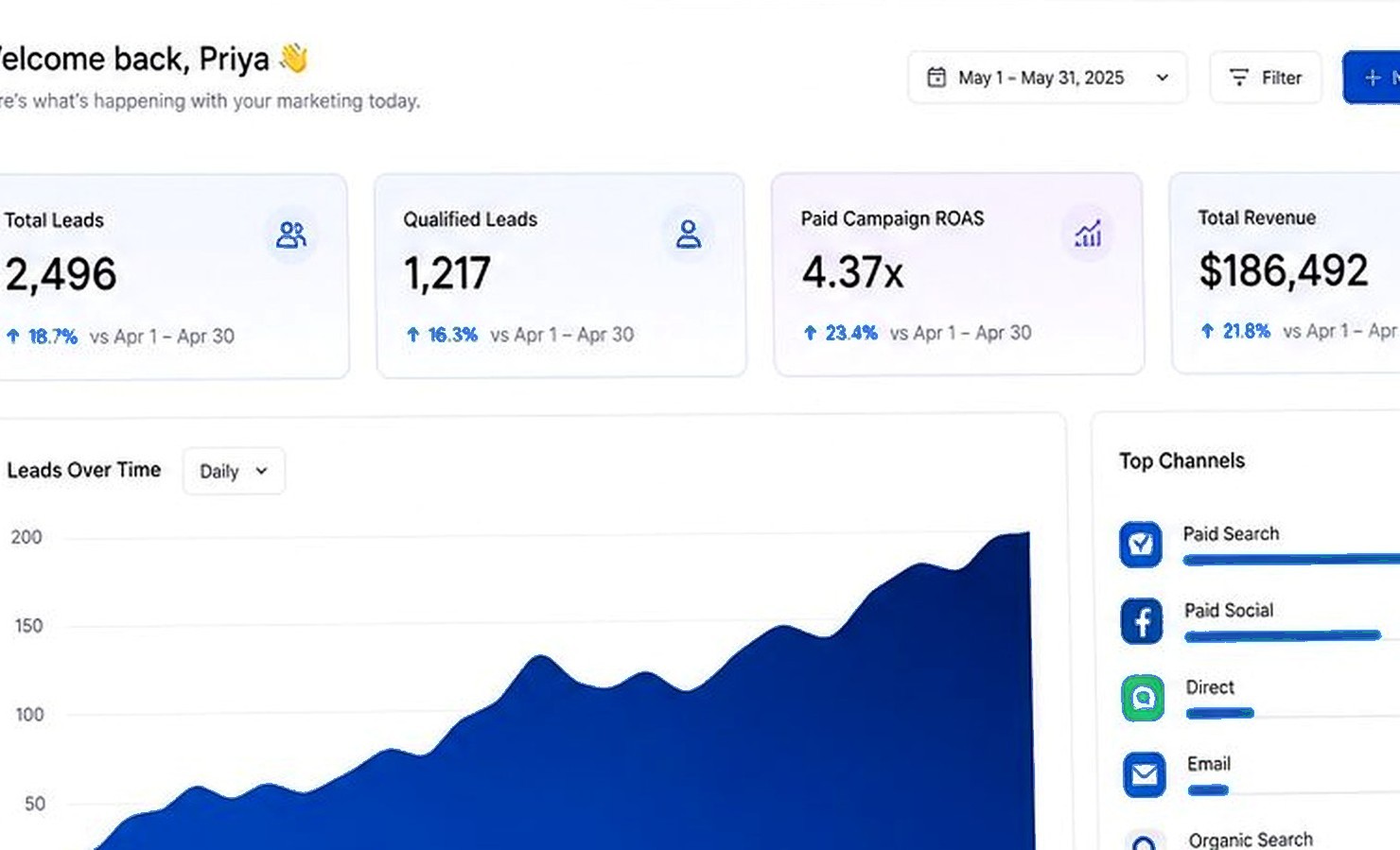Viewport: 1400px width, 850px height.
Task: Click the Paid Social label
Action: [x=1229, y=611]
